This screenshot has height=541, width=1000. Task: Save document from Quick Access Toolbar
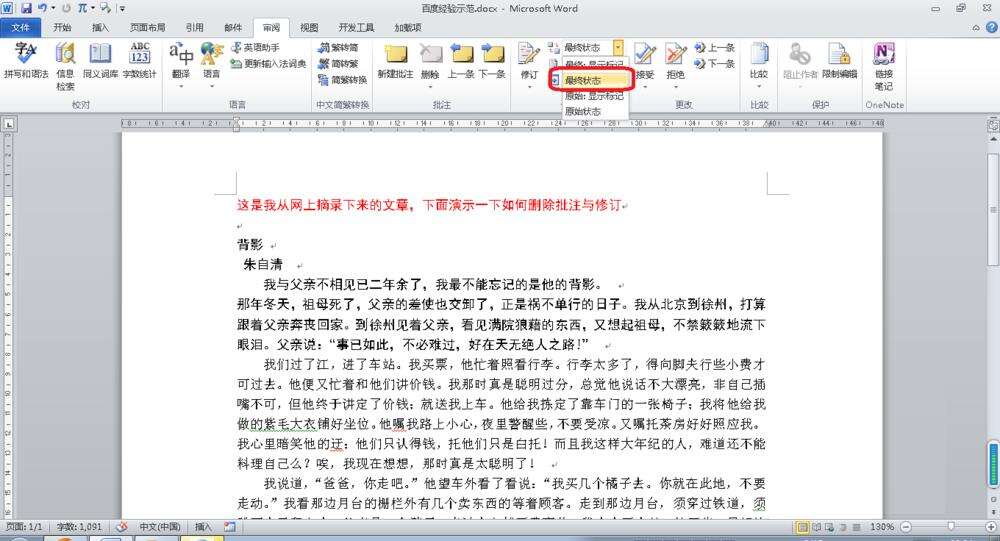pyautogui.click(x=26, y=8)
